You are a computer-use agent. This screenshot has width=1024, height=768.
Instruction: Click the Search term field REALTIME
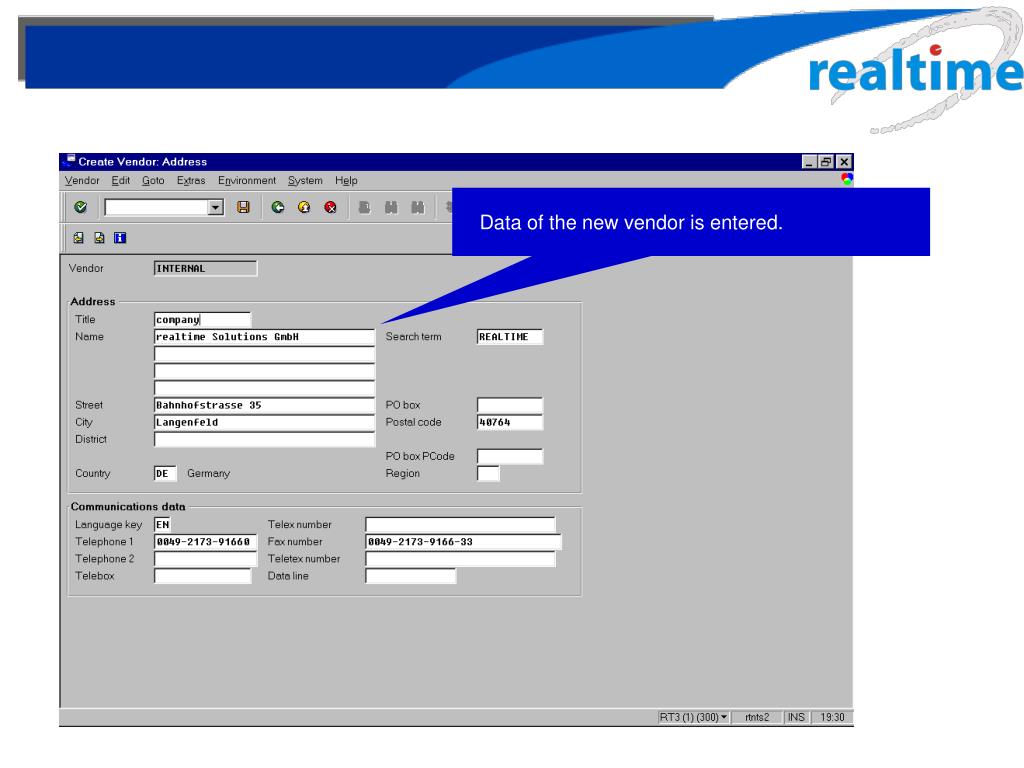(509, 337)
